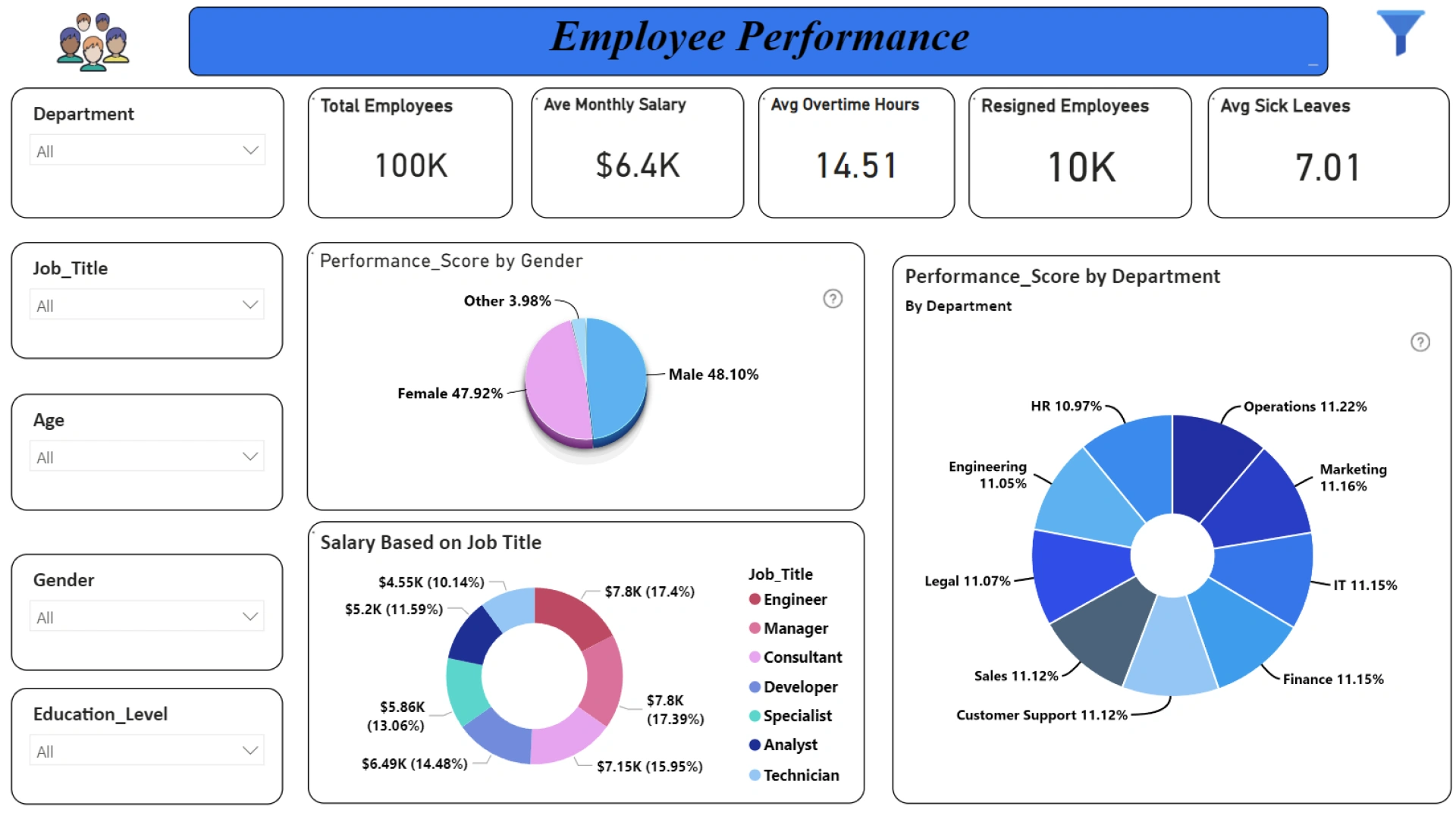Click the Resigned Employees 10K card
Image resolution: width=1456 pixels, height=819 pixels.
point(1080,153)
